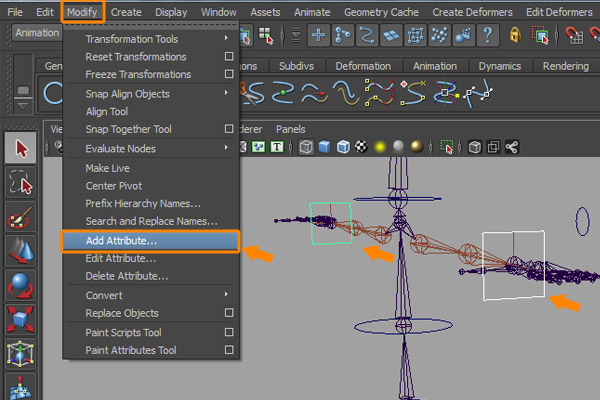Select the Scale tool cube icon
Screen dimensions: 600x400
(x=21, y=321)
